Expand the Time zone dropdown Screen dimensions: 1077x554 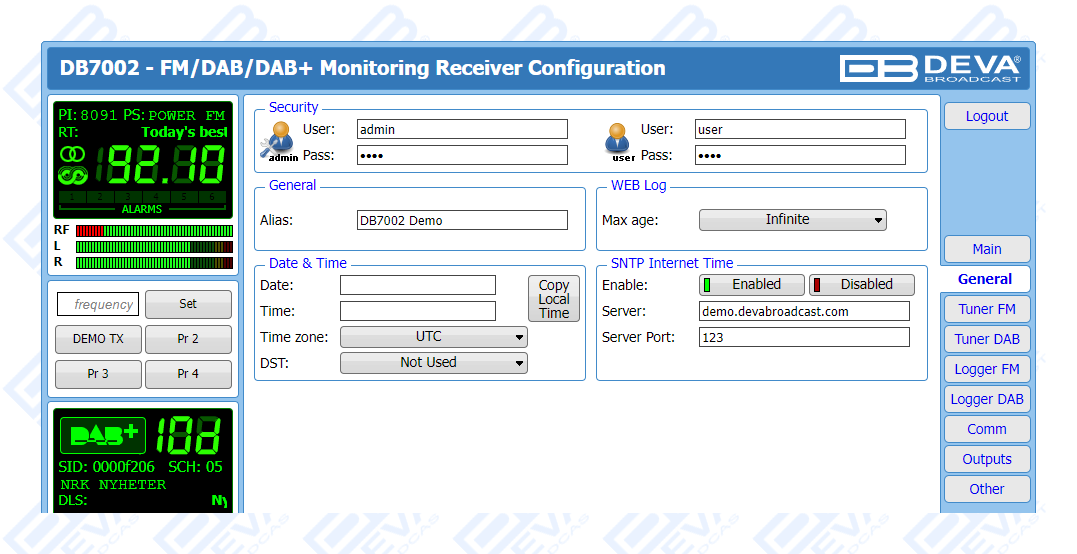433,337
